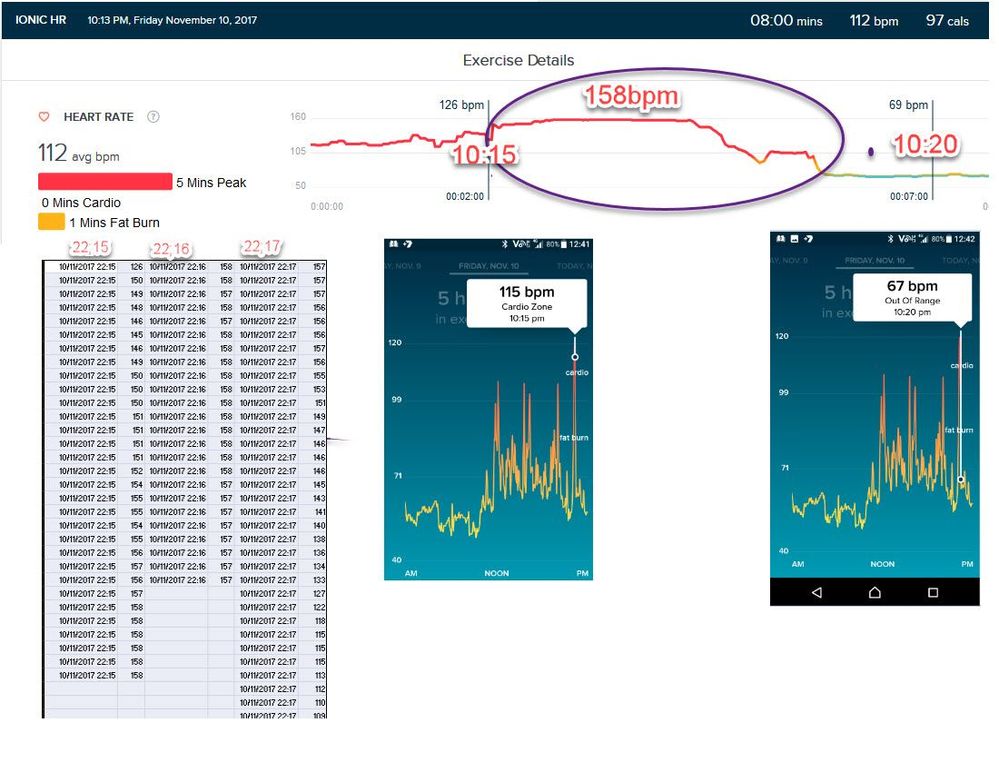Select spreadsheet cell with value 126
Screen dimensions: 999x773
tap(131, 266)
